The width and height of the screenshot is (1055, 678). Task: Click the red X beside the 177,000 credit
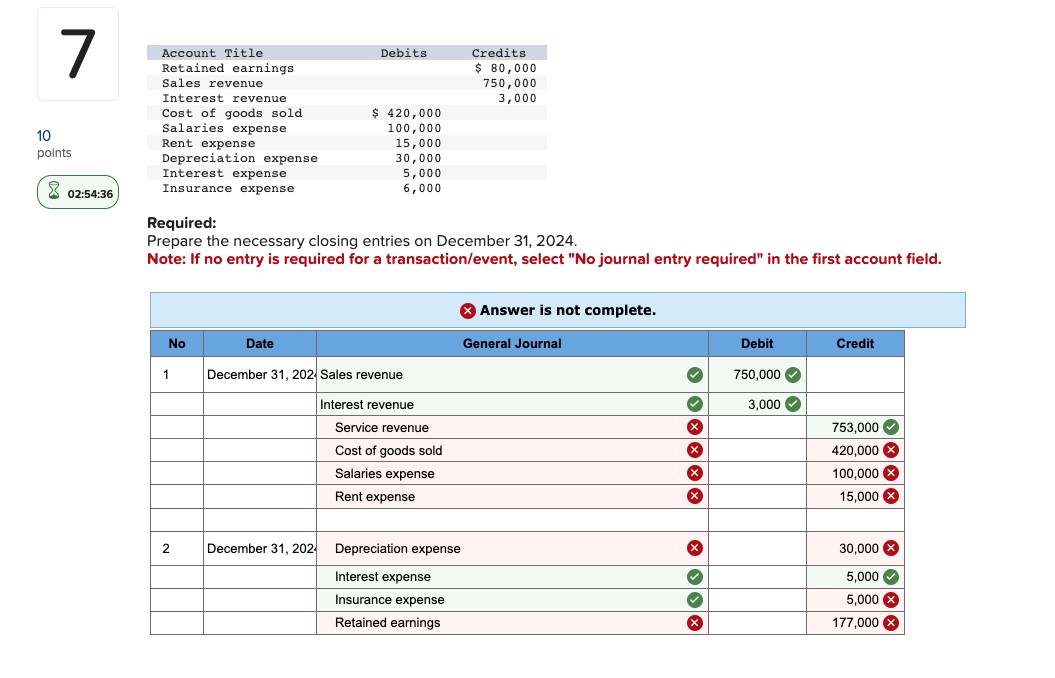point(890,622)
